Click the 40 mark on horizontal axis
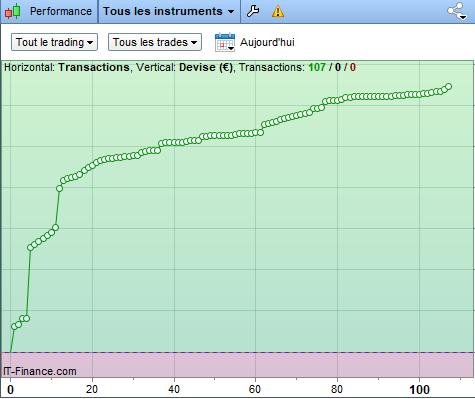 point(174,389)
